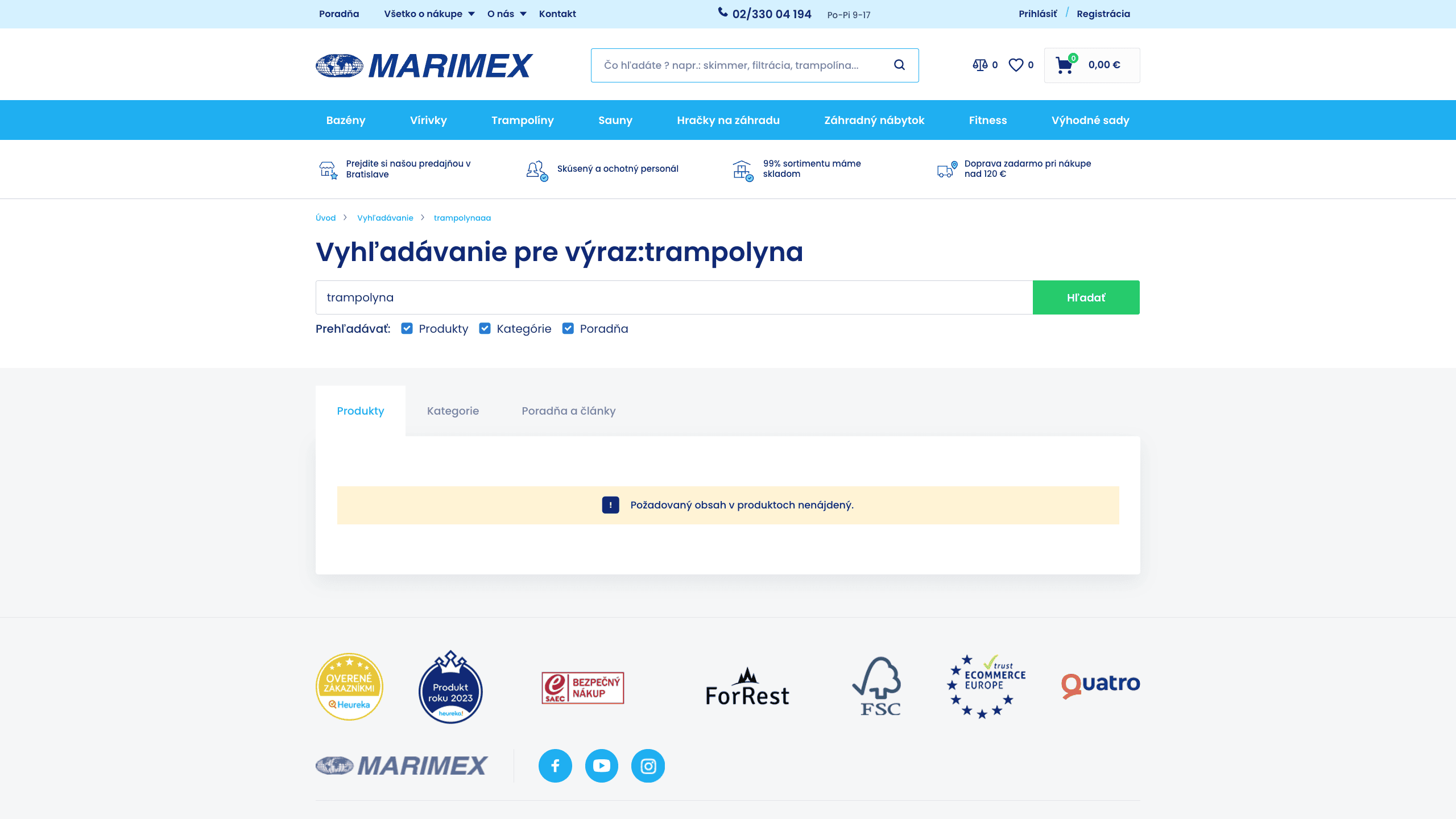Toggle the Kategórie checkbox
1456x819 pixels.
tap(485, 329)
